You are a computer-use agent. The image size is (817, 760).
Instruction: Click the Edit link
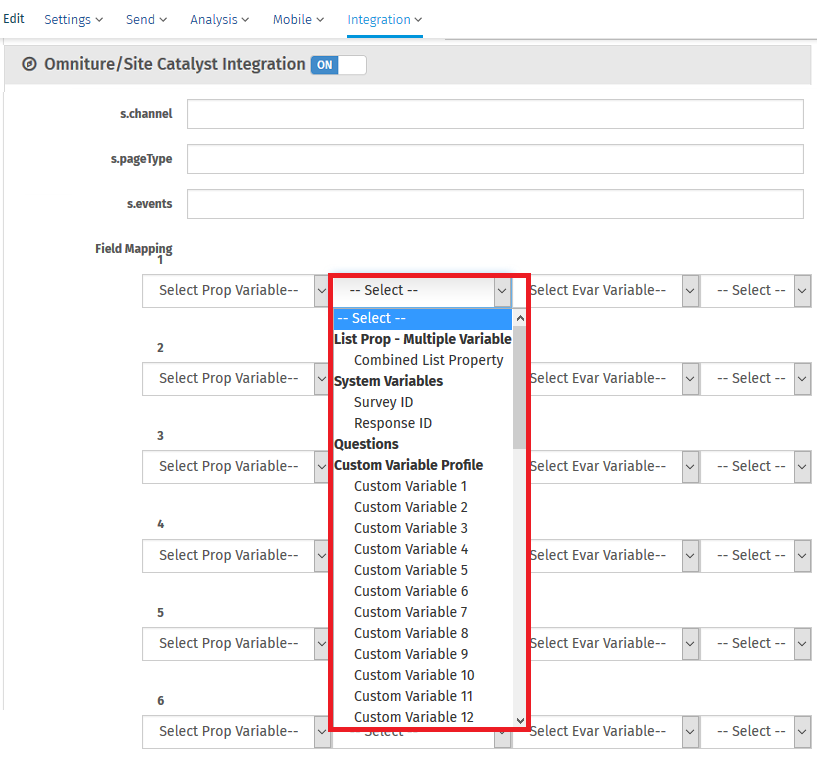tap(14, 19)
